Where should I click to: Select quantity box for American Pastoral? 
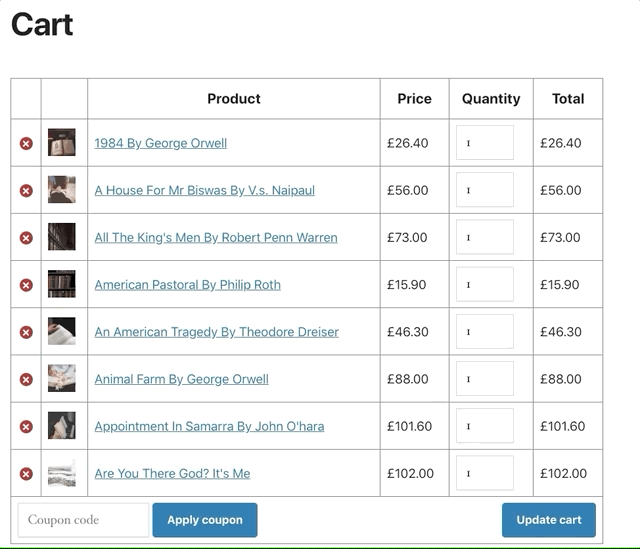click(x=485, y=285)
